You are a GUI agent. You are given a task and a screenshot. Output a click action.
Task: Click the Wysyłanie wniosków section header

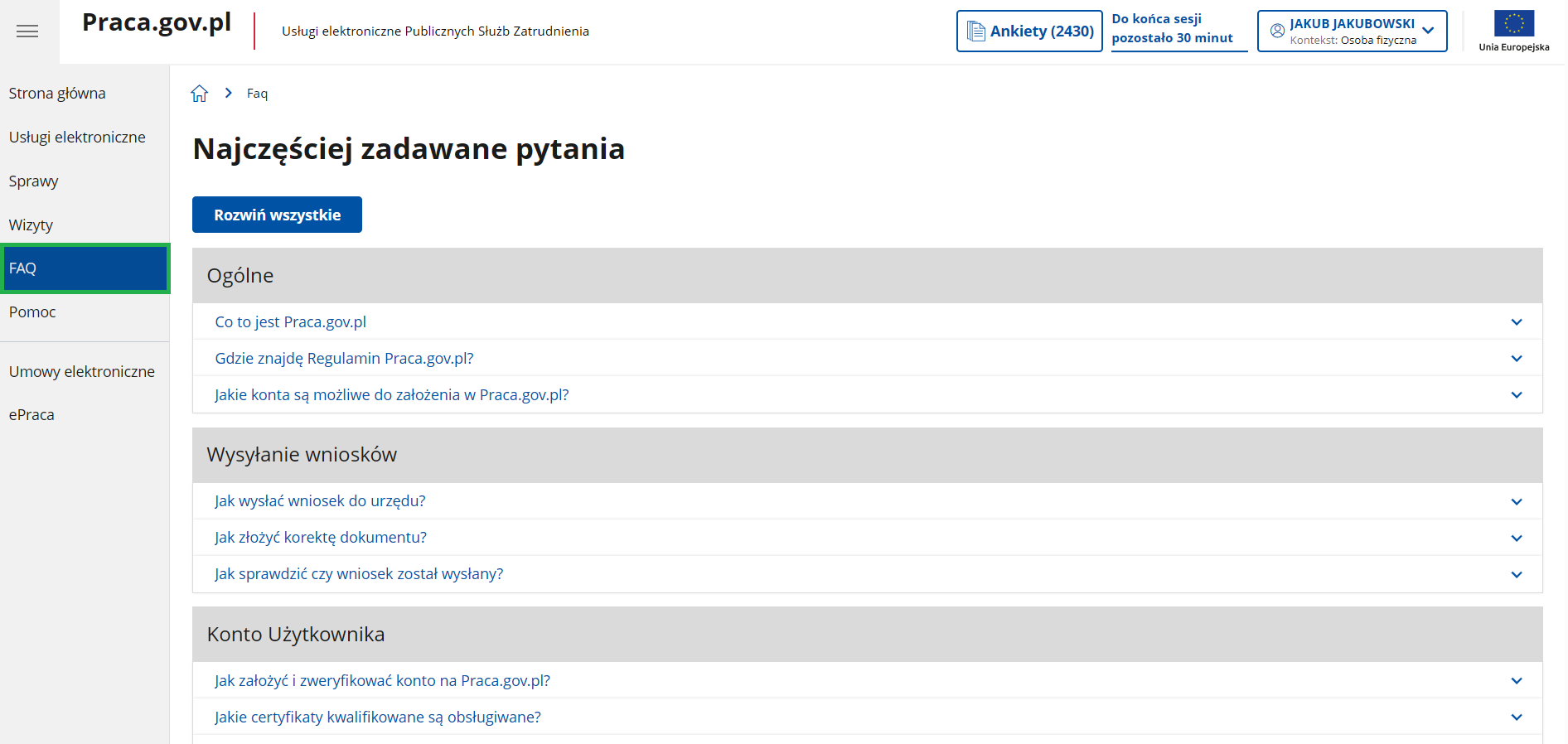[x=867, y=455]
